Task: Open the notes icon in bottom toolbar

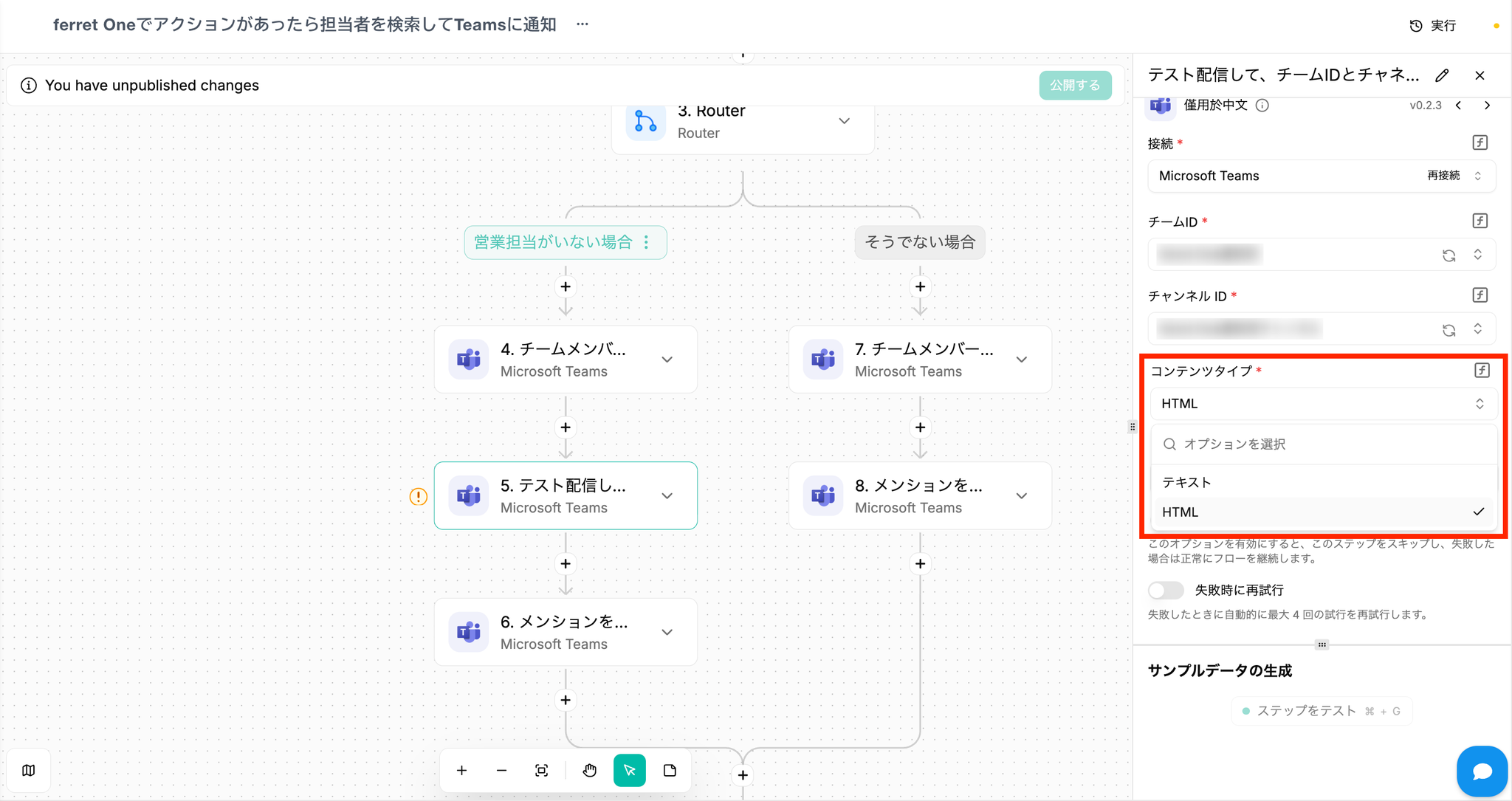Action: coord(670,771)
